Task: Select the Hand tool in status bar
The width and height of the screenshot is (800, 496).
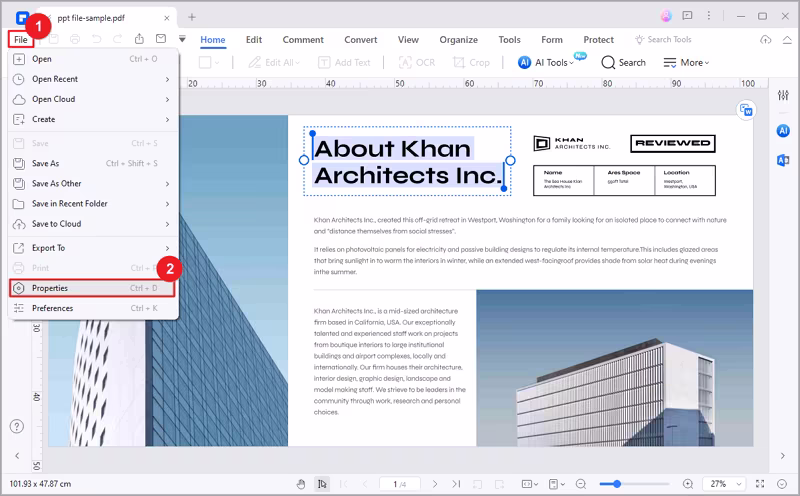Action: pyautogui.click(x=301, y=484)
